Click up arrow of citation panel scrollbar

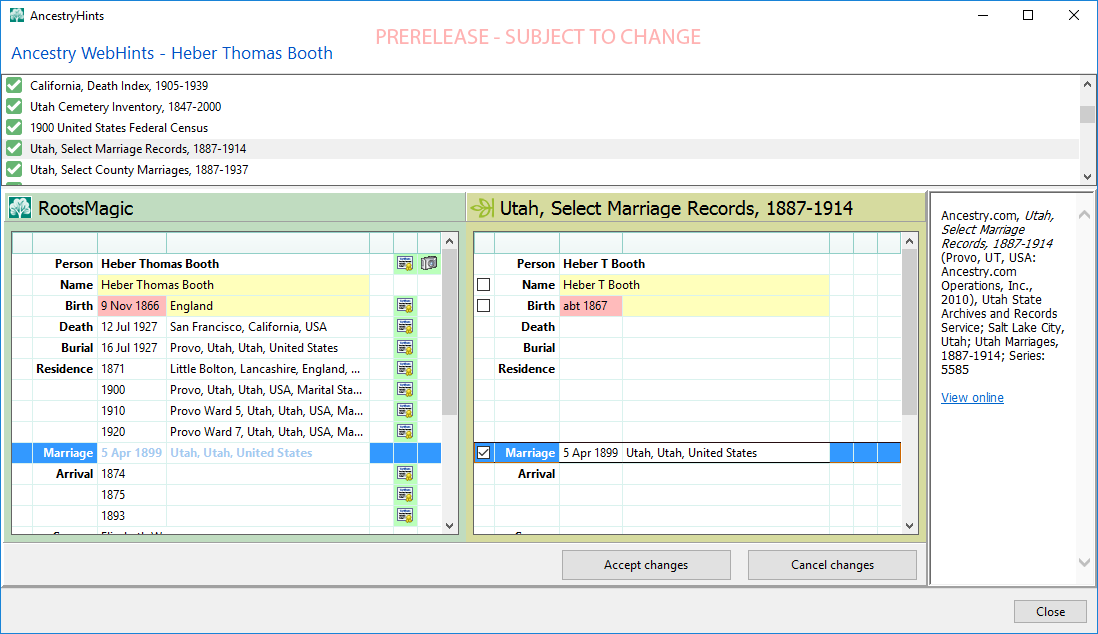tap(1084, 215)
